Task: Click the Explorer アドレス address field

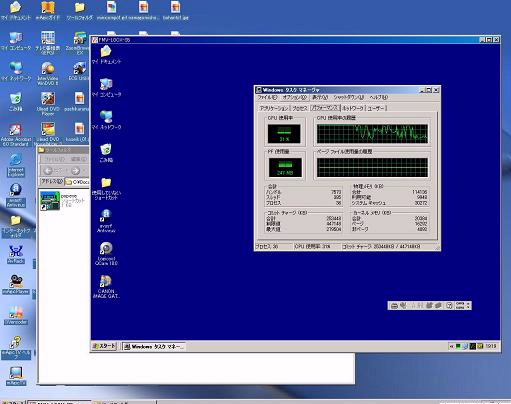Action: pyautogui.click(x=77, y=182)
